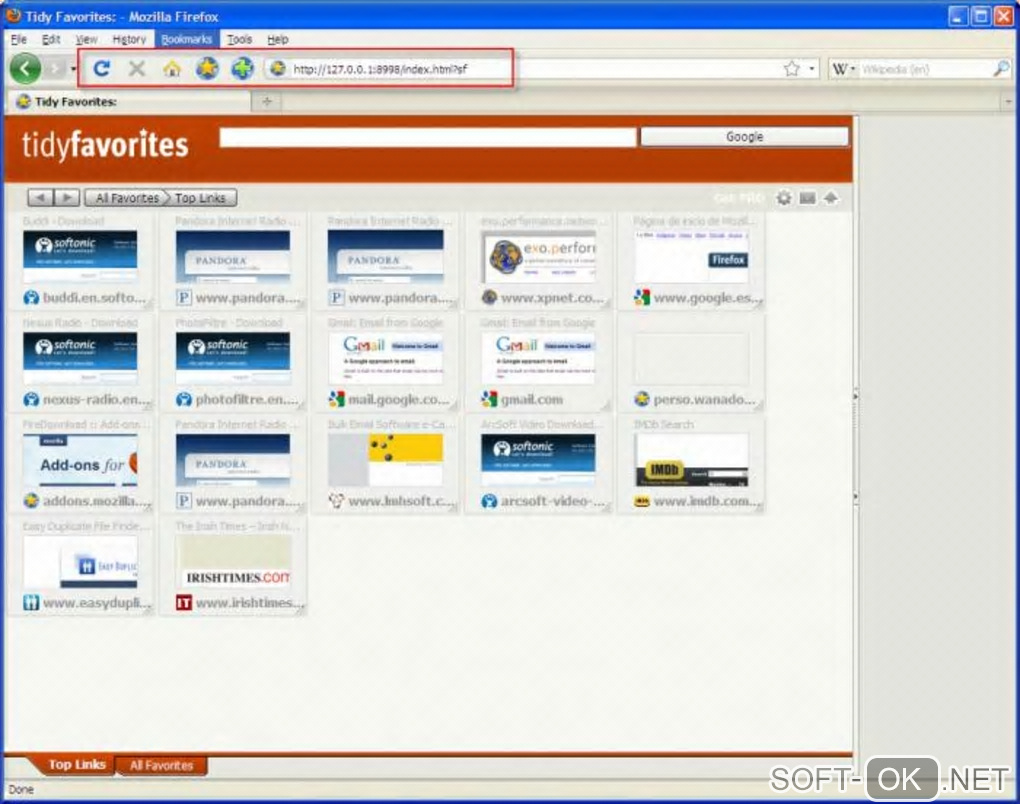
Task: Open the arcsoft-video Softonic thumbnail
Action: coord(539,461)
